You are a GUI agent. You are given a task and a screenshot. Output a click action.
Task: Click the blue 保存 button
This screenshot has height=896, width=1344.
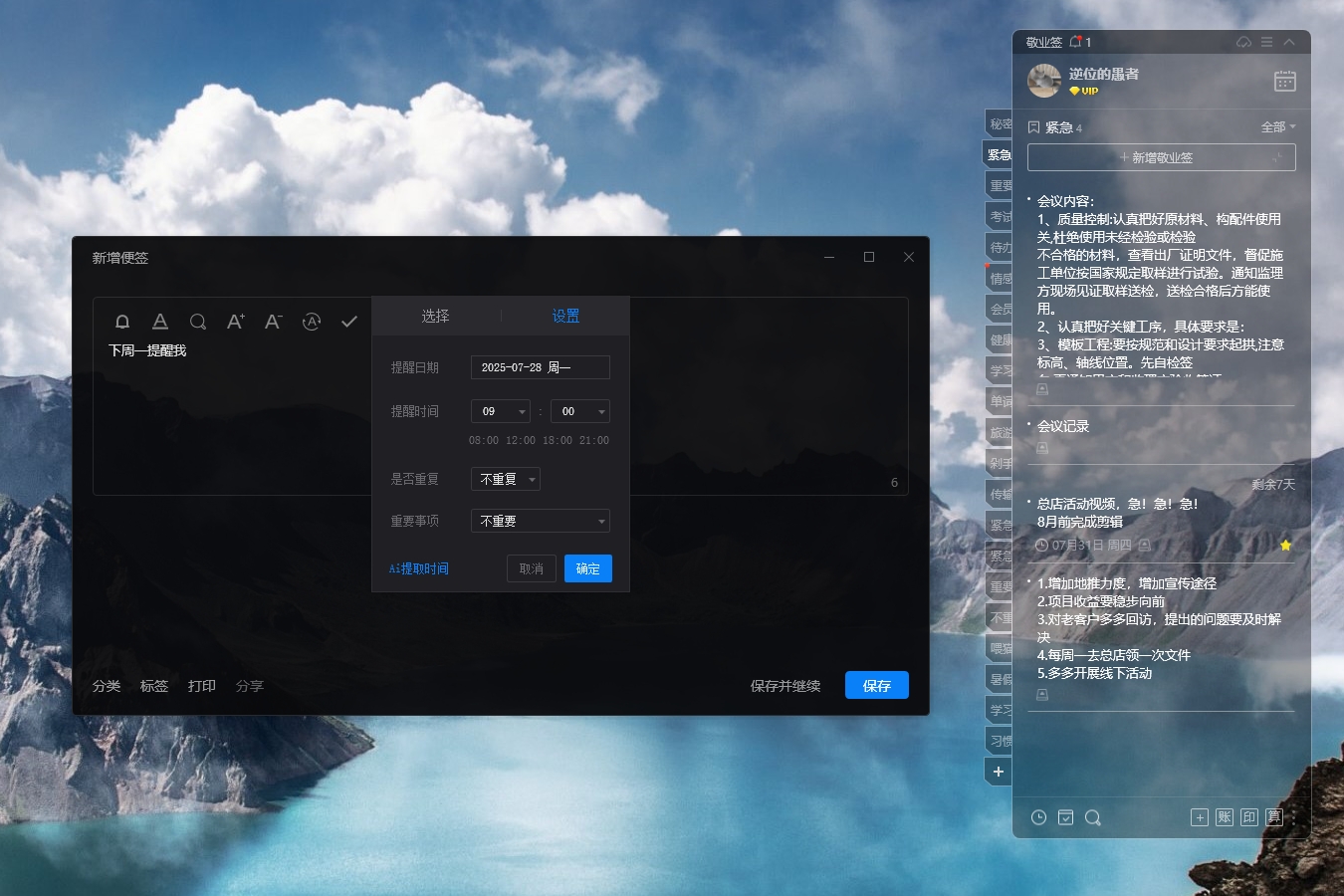point(877,685)
